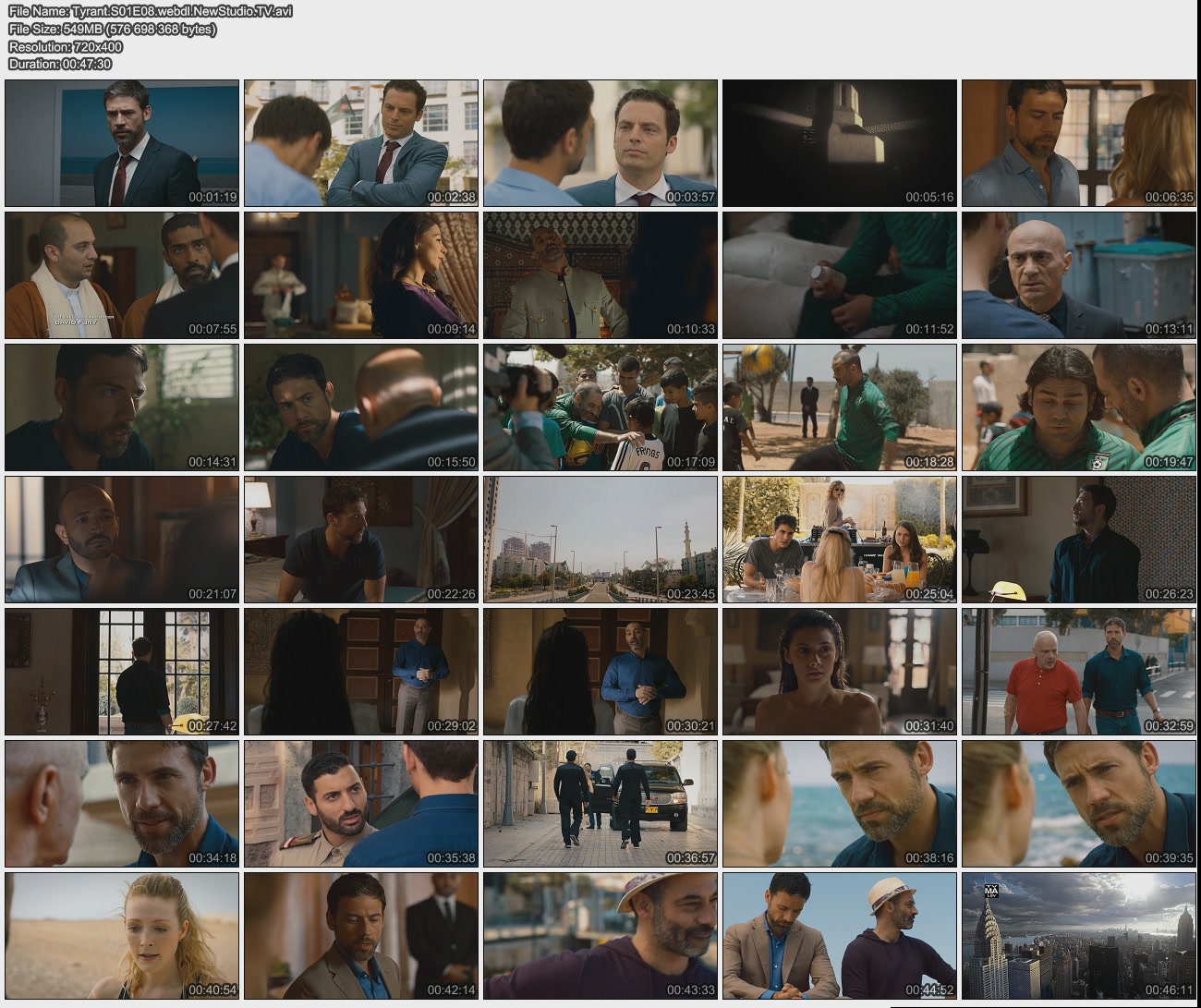Select the thumbnail timestamped 00:11:52
Screen dimensions: 1201x1008
839,275
